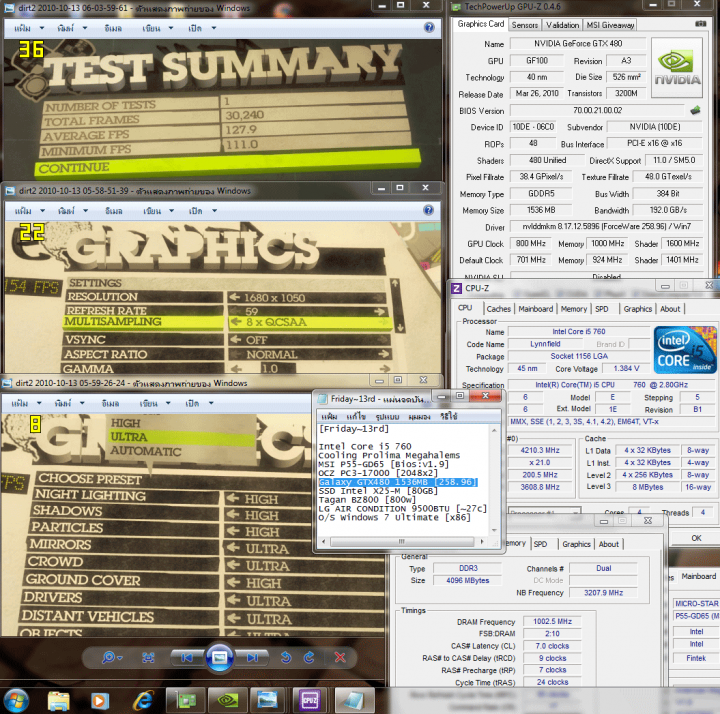
Task: Click the Intel Core i5 logo in CPU-Z
Action: pyautogui.click(x=685, y=350)
